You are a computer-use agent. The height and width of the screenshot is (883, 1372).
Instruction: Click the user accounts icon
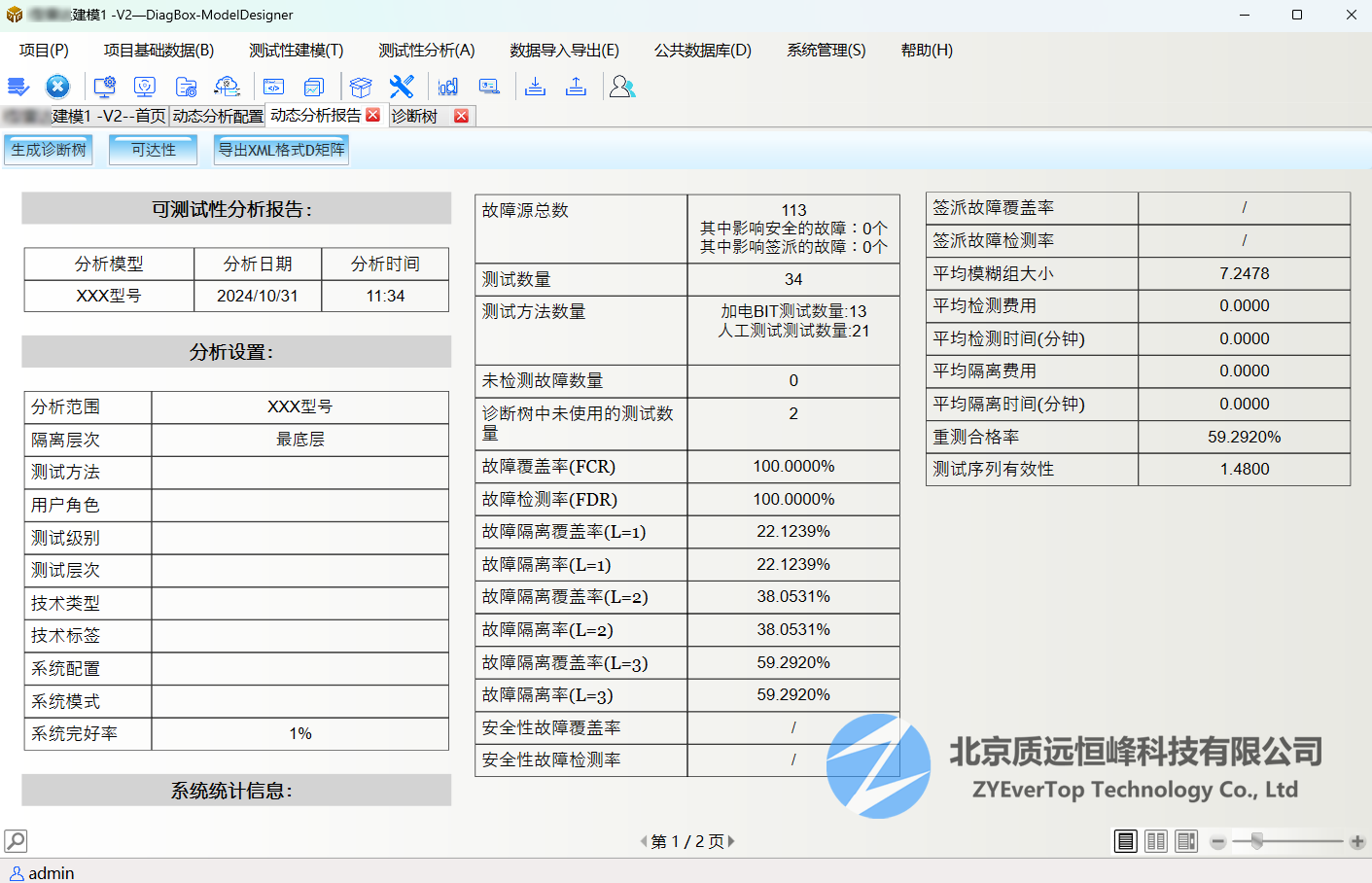click(622, 87)
